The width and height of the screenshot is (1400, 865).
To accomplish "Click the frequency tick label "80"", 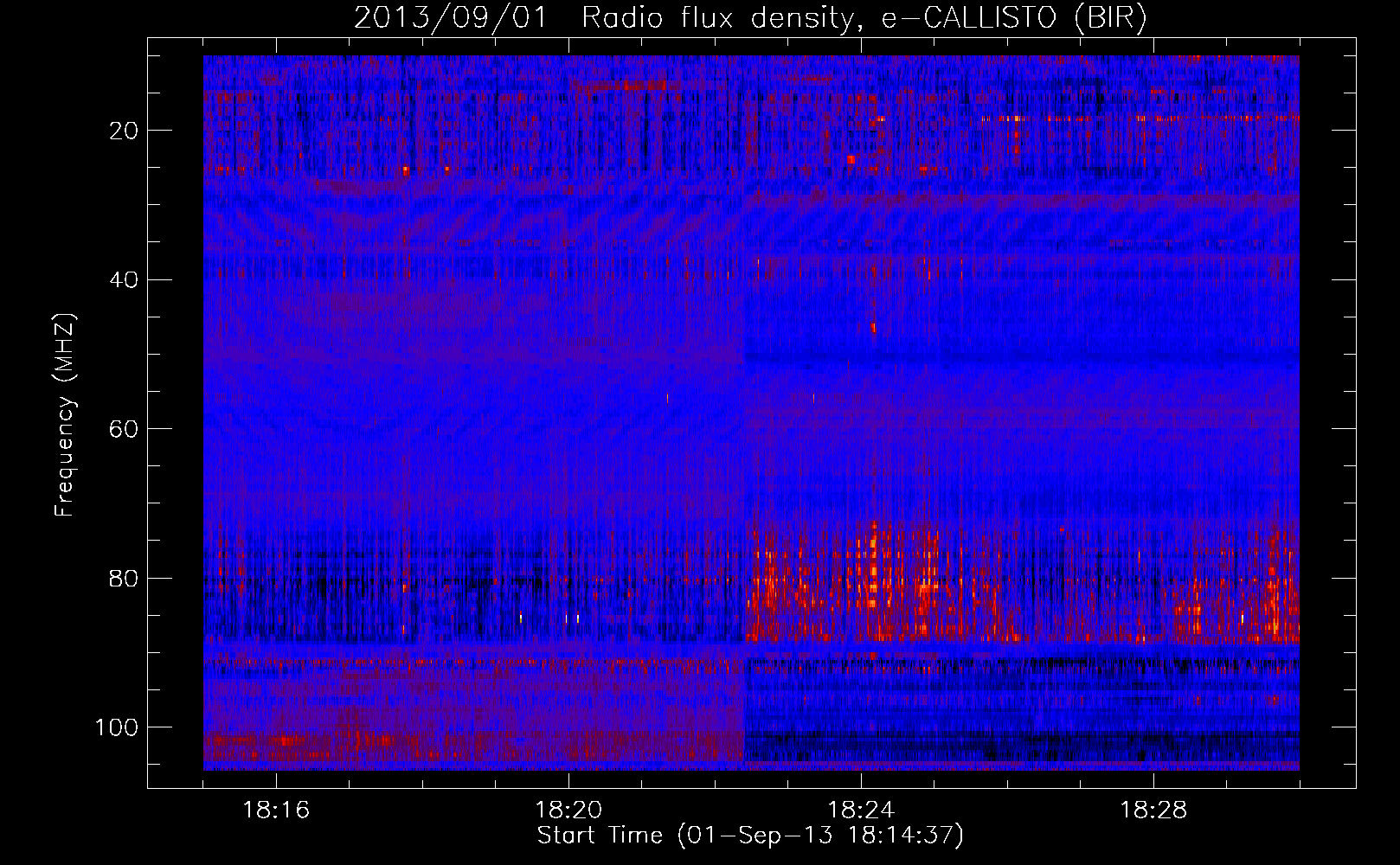I will pyautogui.click(x=125, y=579).
